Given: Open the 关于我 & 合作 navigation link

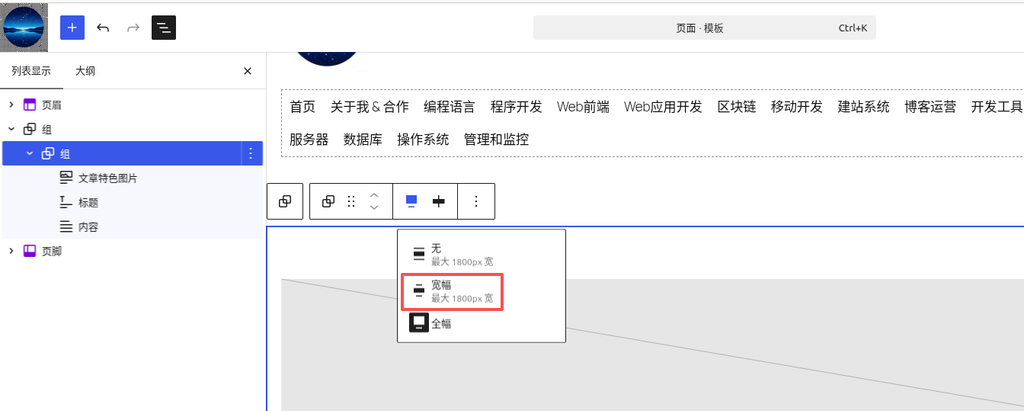Looking at the screenshot, I should (x=370, y=107).
